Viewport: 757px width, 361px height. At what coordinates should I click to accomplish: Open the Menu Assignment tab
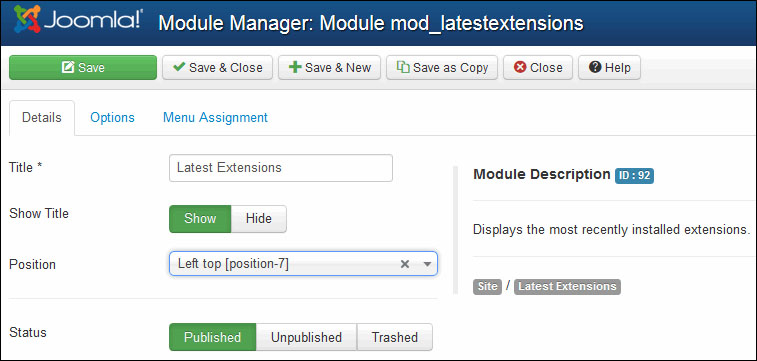(x=215, y=117)
